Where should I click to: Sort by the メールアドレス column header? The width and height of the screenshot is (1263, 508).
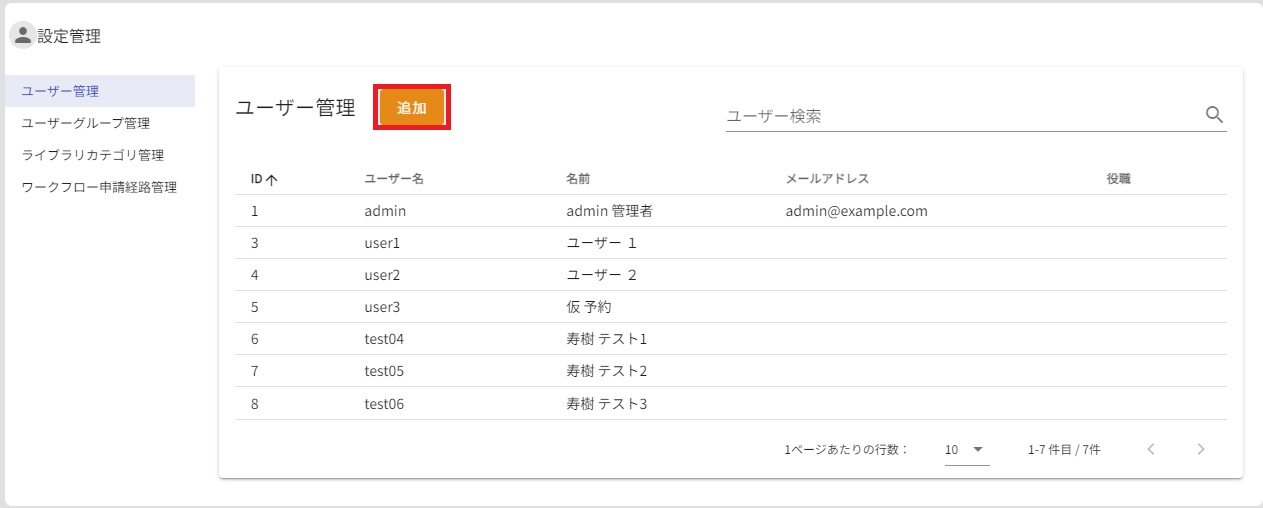(x=827, y=179)
